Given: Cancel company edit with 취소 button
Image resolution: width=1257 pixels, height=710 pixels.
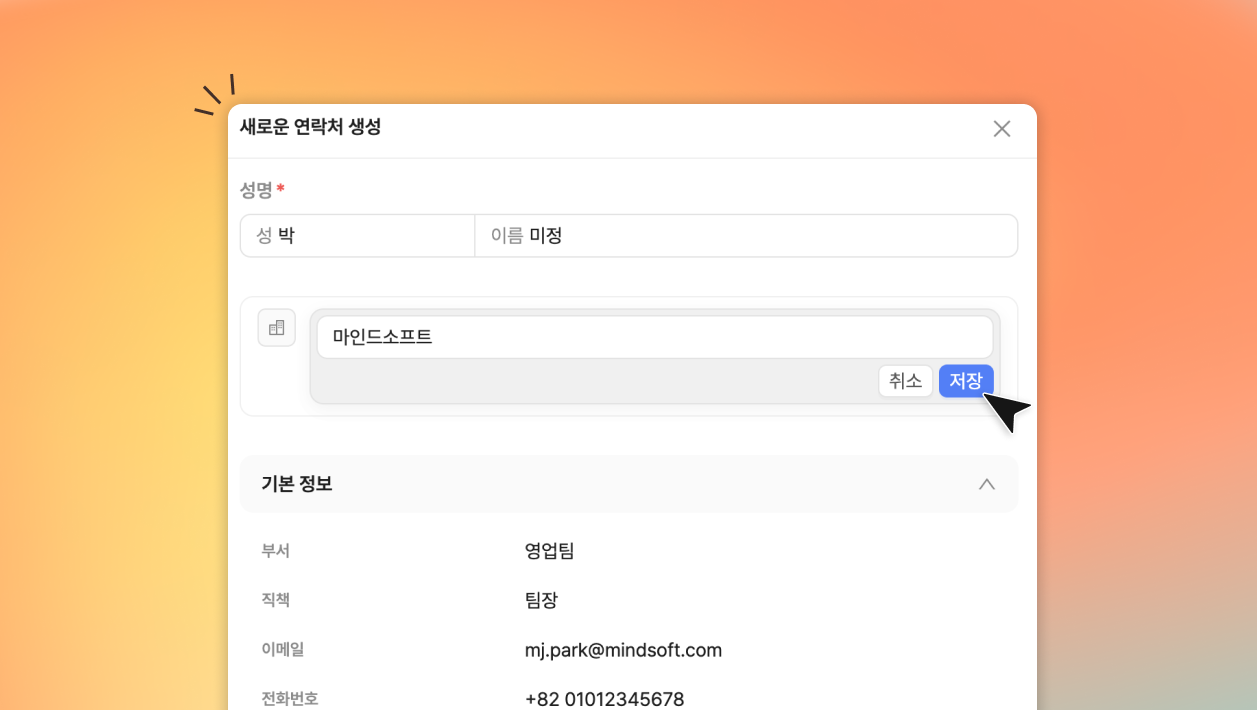Looking at the screenshot, I should pyautogui.click(x=905, y=381).
